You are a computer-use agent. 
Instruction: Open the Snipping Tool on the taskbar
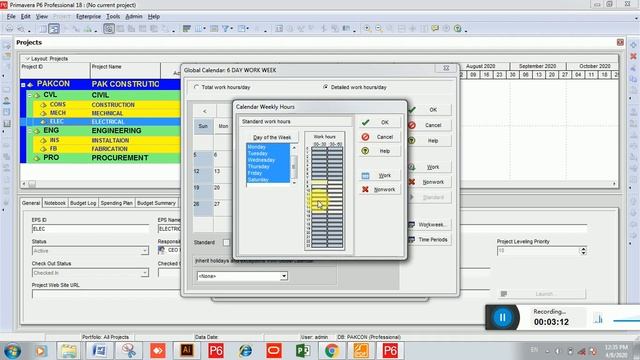point(129,350)
